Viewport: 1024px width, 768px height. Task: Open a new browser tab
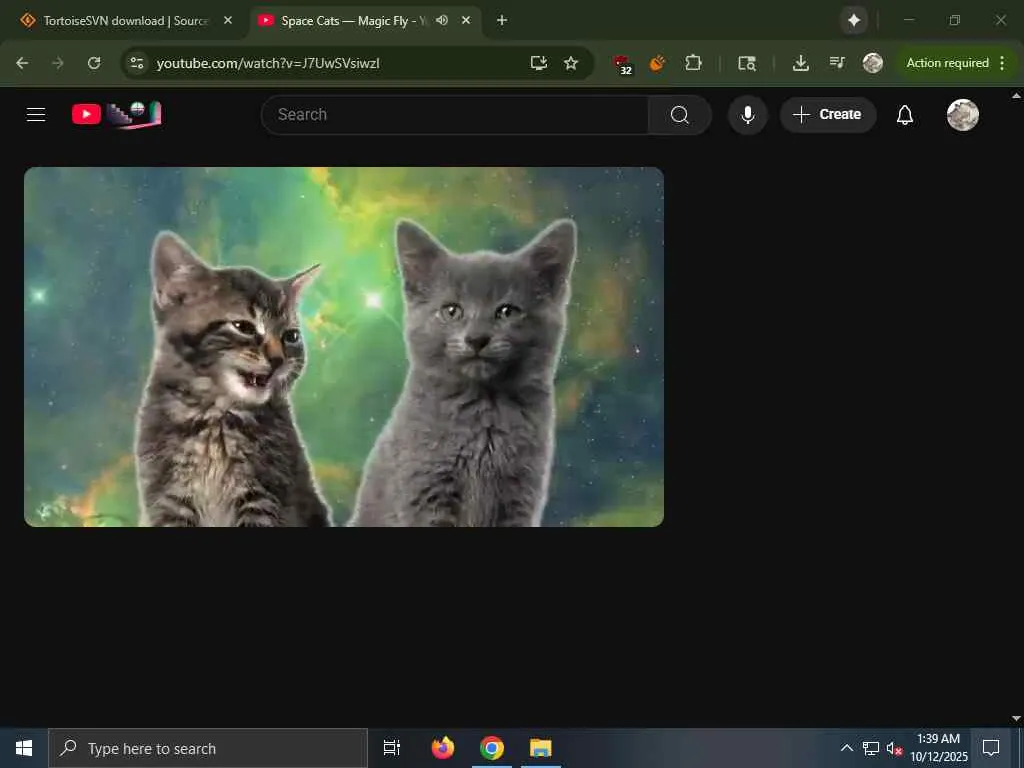point(502,21)
